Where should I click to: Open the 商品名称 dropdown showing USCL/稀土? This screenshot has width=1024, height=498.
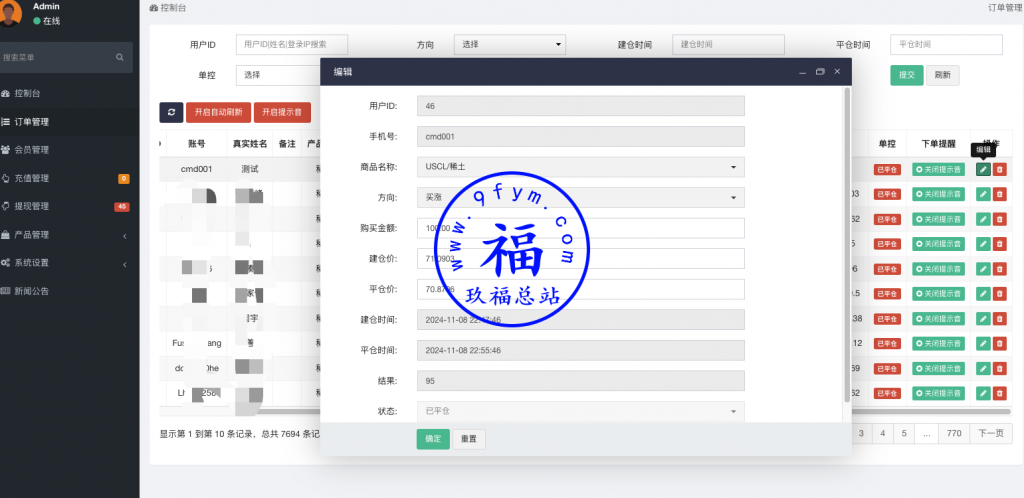click(x=580, y=168)
